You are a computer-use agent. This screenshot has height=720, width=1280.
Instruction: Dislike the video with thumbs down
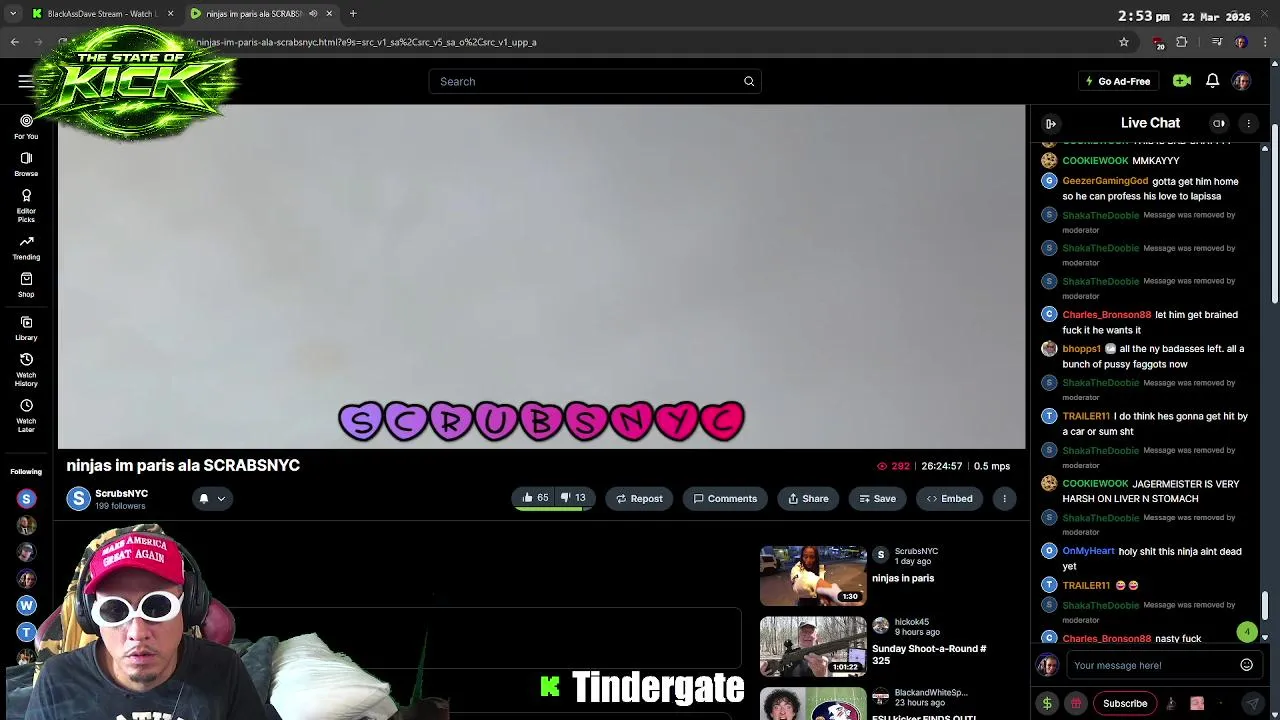574,498
